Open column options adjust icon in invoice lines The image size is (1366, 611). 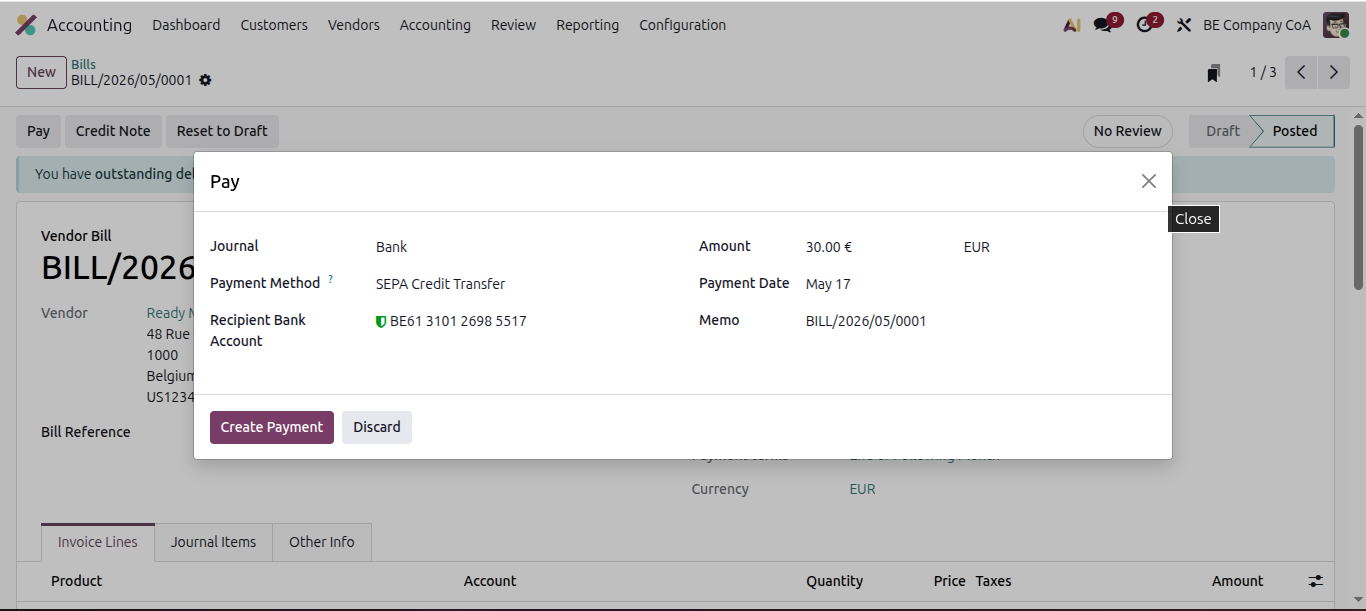[1316, 581]
